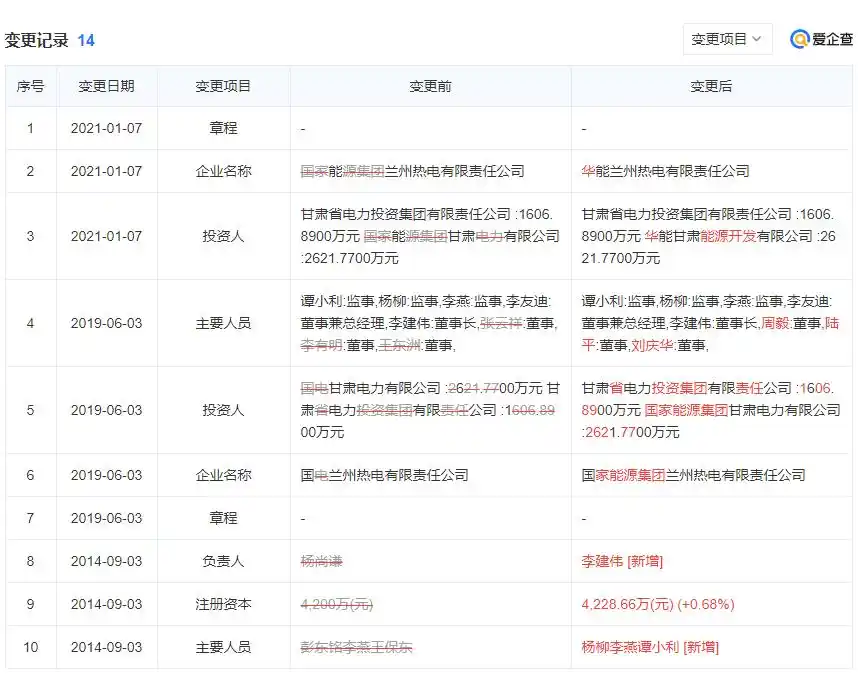This screenshot has width=858, height=679.
Task: Select row 5 变更后 investor text ending 2621.7700万元
Action: click(711, 410)
